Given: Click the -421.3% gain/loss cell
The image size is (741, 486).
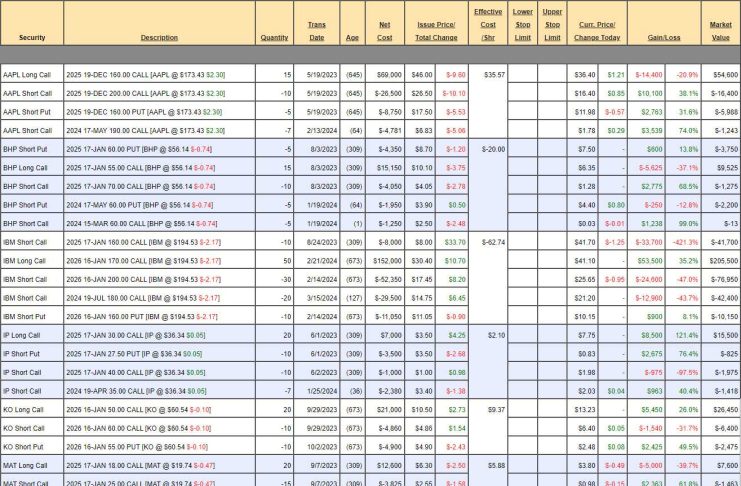Looking at the screenshot, I should 685,242.
